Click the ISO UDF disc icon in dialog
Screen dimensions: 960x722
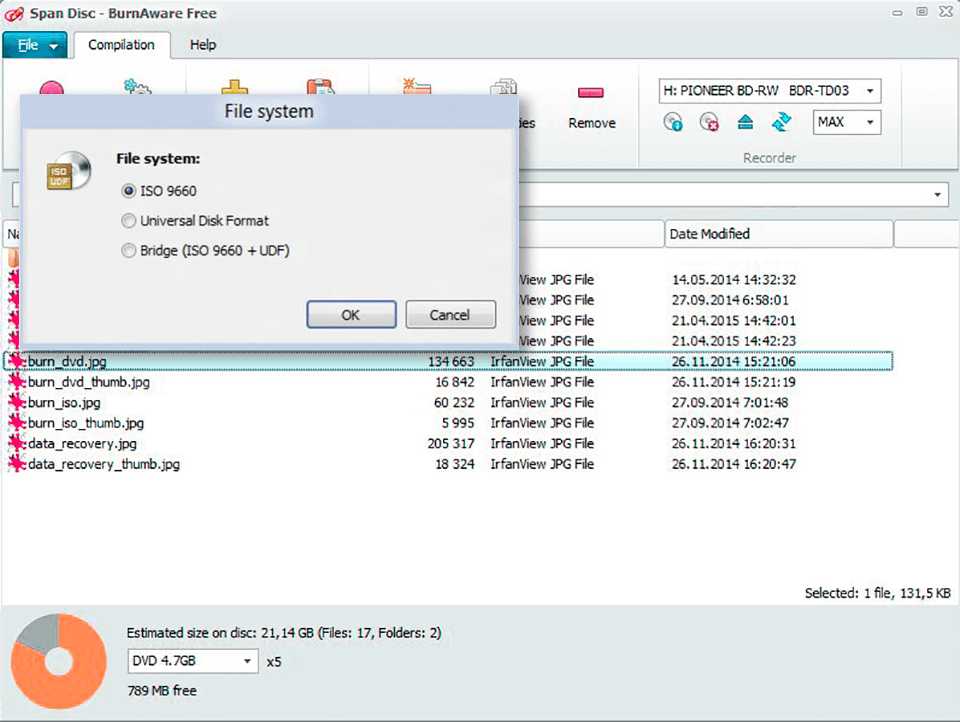tap(69, 171)
